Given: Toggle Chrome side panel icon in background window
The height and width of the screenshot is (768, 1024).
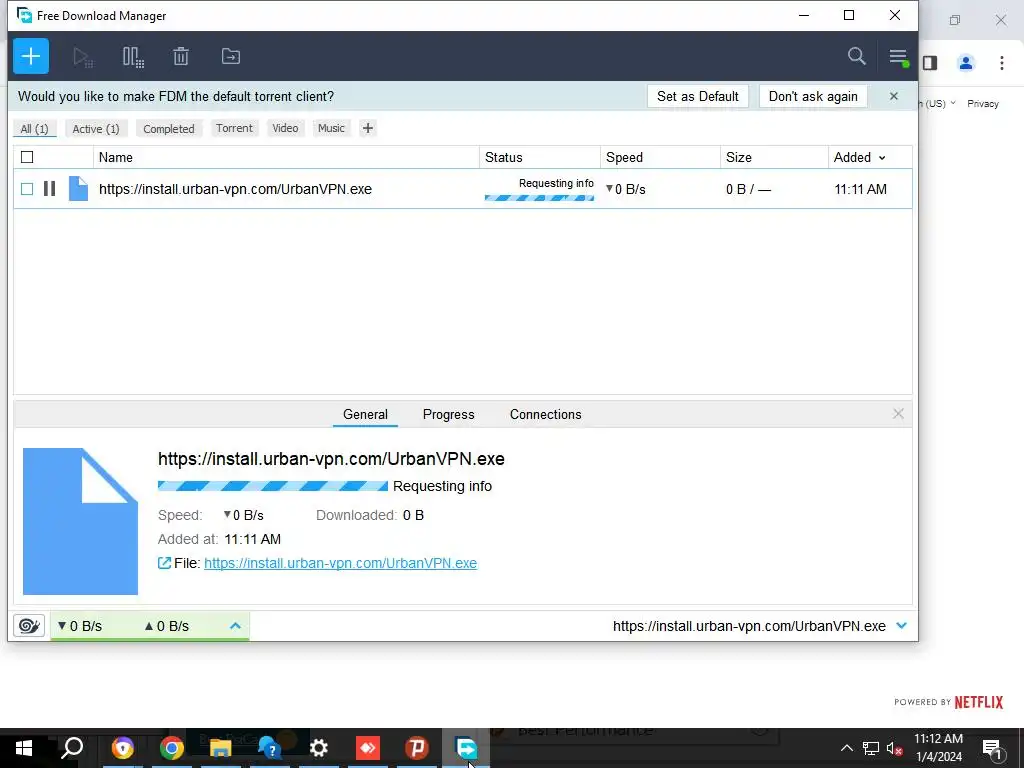Looking at the screenshot, I should [x=930, y=63].
